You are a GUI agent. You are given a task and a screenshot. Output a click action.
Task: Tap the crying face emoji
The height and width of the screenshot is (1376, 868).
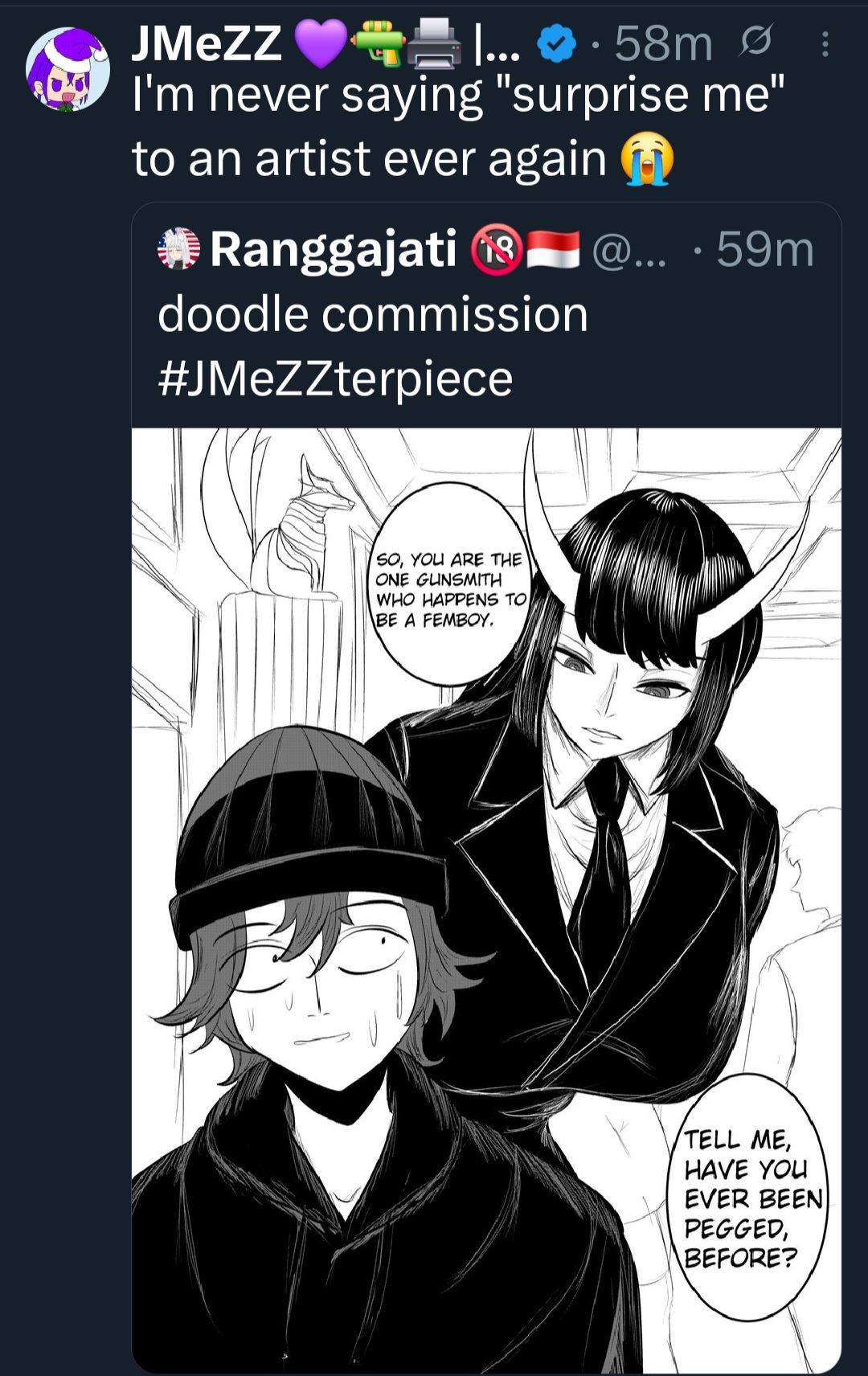pos(647,158)
